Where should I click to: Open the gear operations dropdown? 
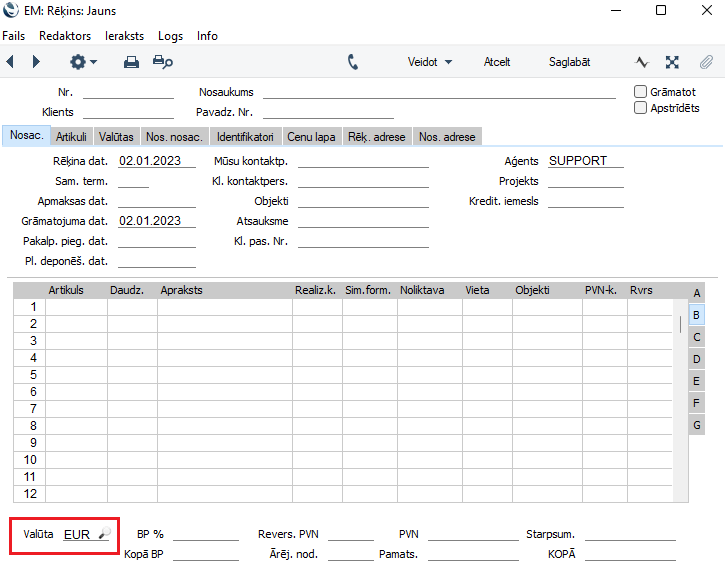[x=83, y=62]
